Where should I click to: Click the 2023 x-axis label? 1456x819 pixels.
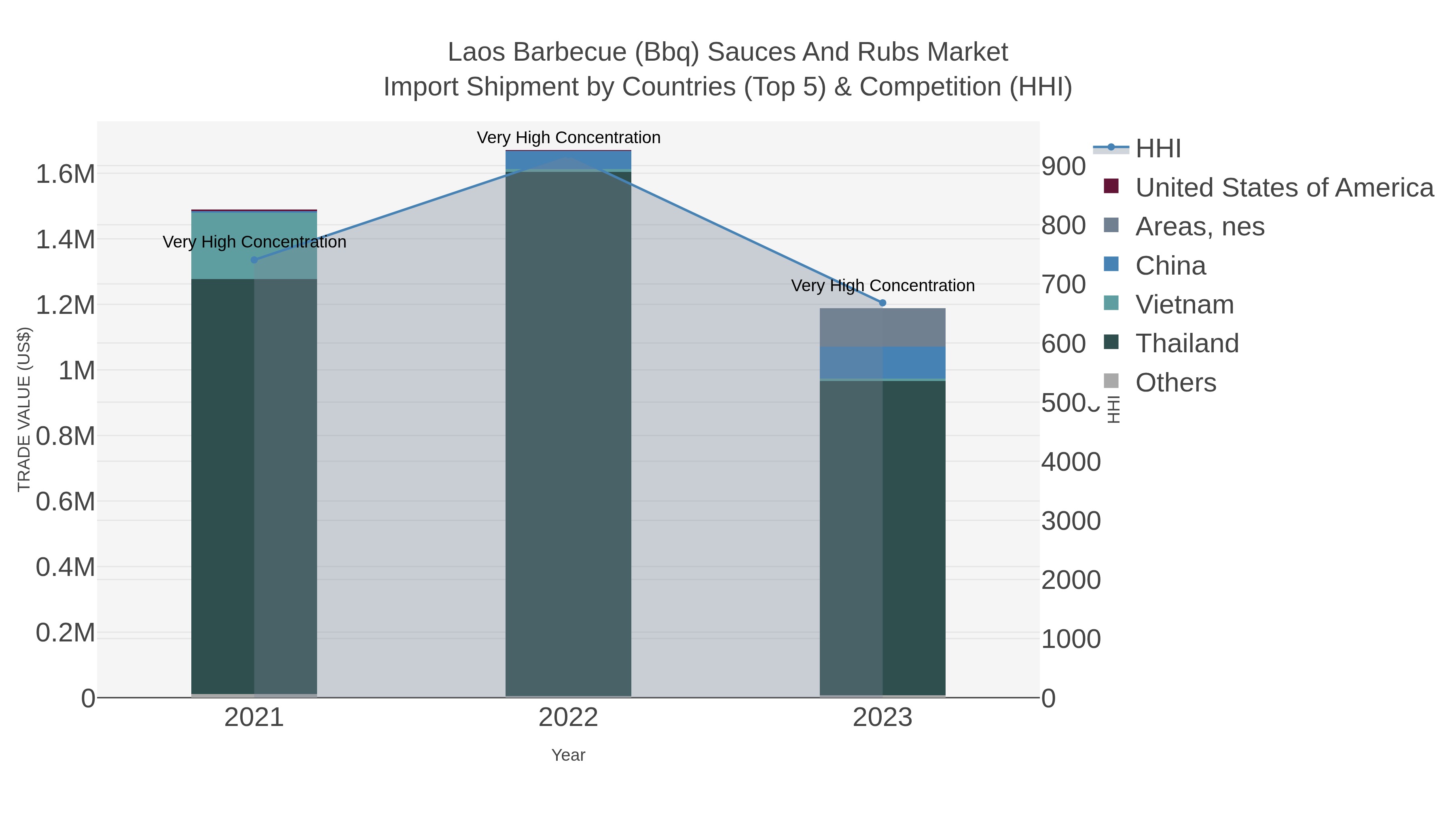883,717
